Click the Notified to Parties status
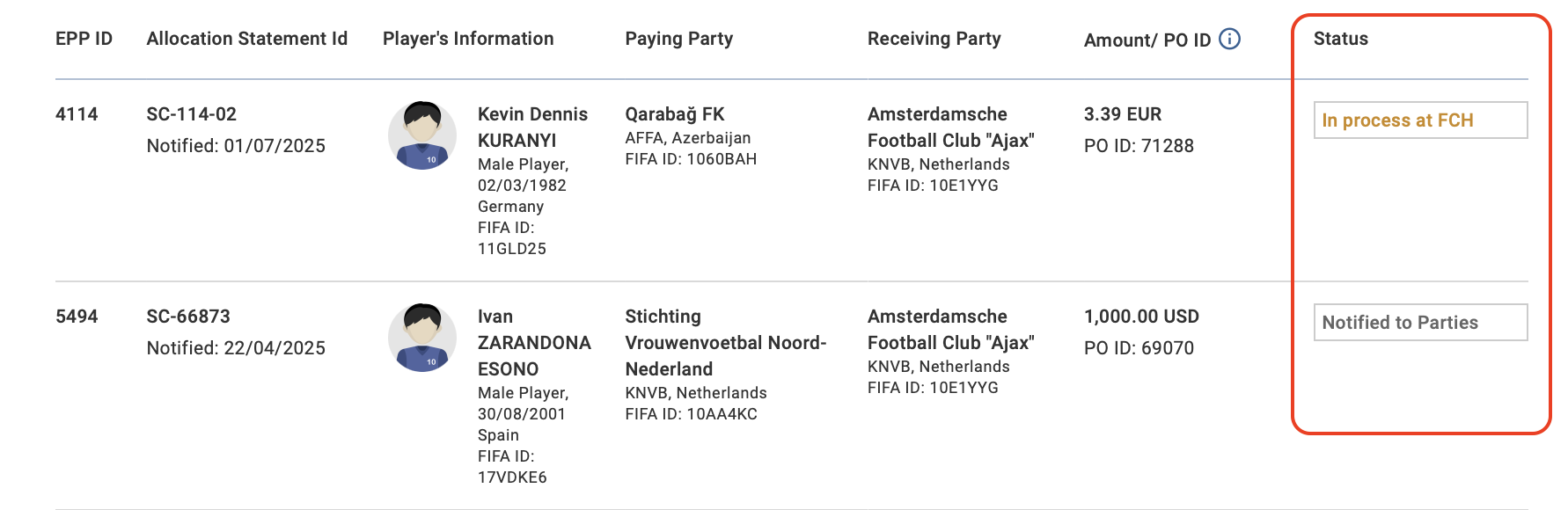 [x=1419, y=323]
